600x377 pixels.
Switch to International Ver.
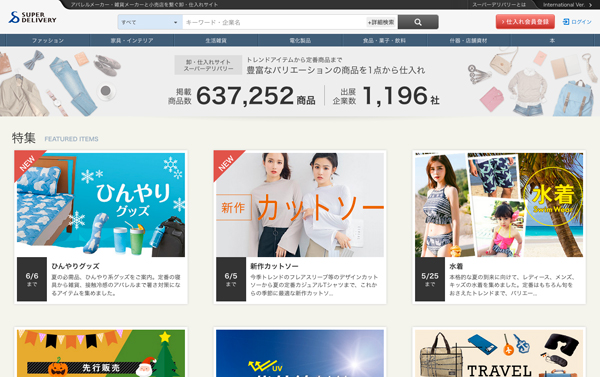pos(567,5)
